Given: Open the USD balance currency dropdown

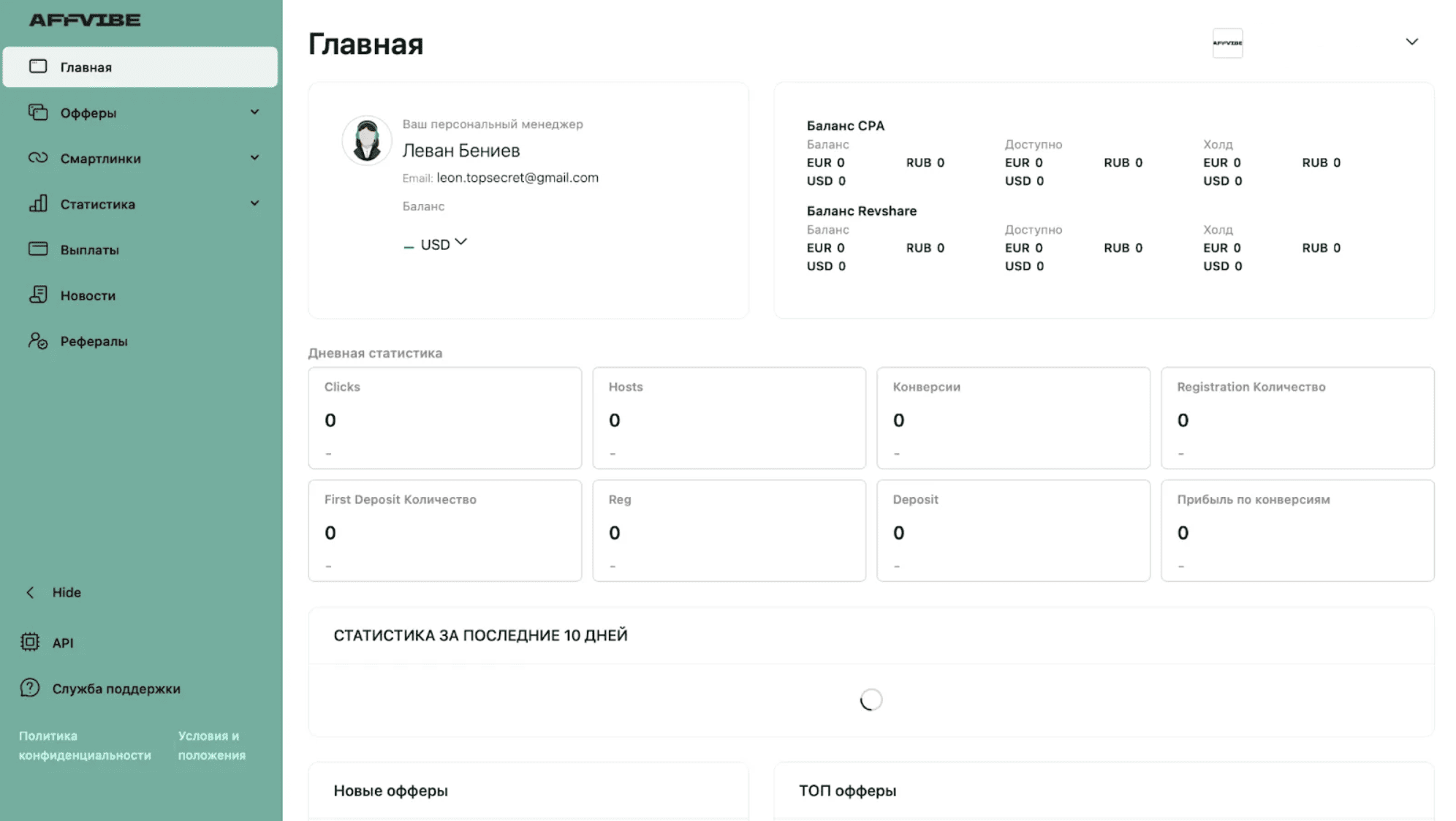Looking at the screenshot, I should tap(444, 244).
